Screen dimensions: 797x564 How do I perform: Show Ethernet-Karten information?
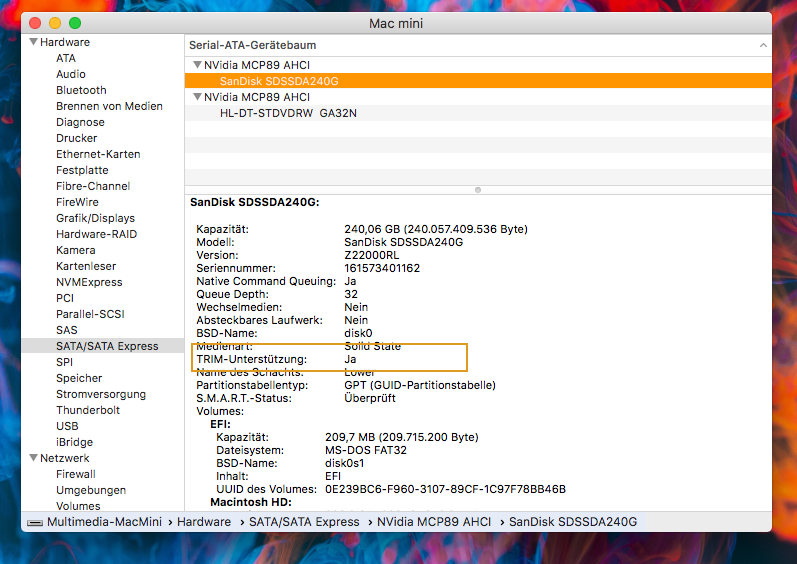pos(98,154)
